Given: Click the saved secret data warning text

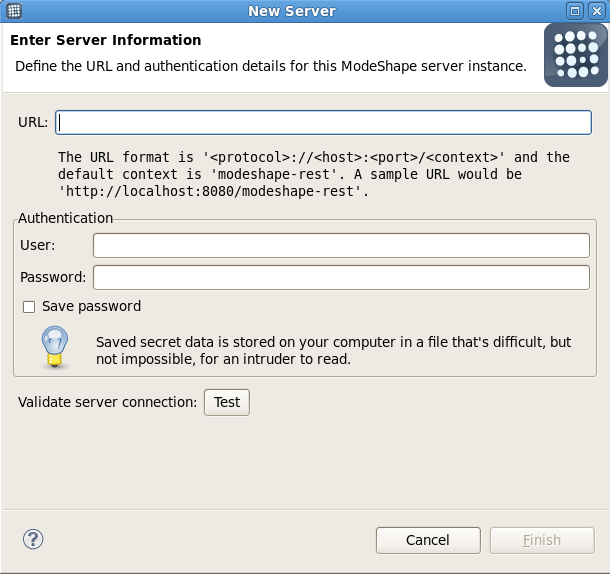Looking at the screenshot, I should [x=333, y=350].
